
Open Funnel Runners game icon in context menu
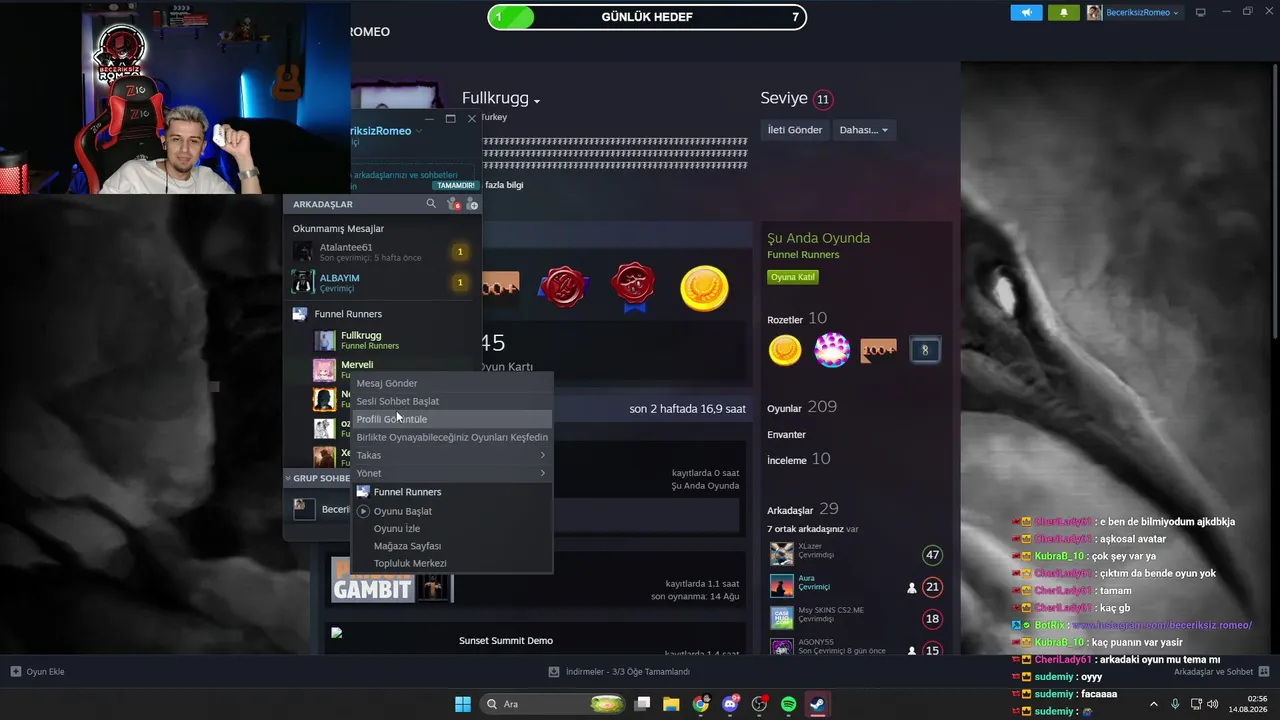pos(363,492)
